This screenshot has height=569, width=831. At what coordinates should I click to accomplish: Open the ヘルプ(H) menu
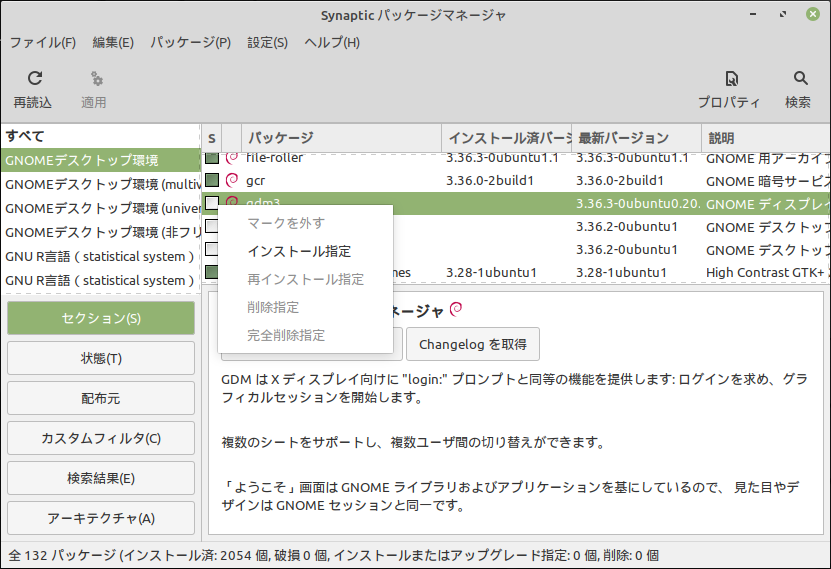pyautogui.click(x=332, y=42)
